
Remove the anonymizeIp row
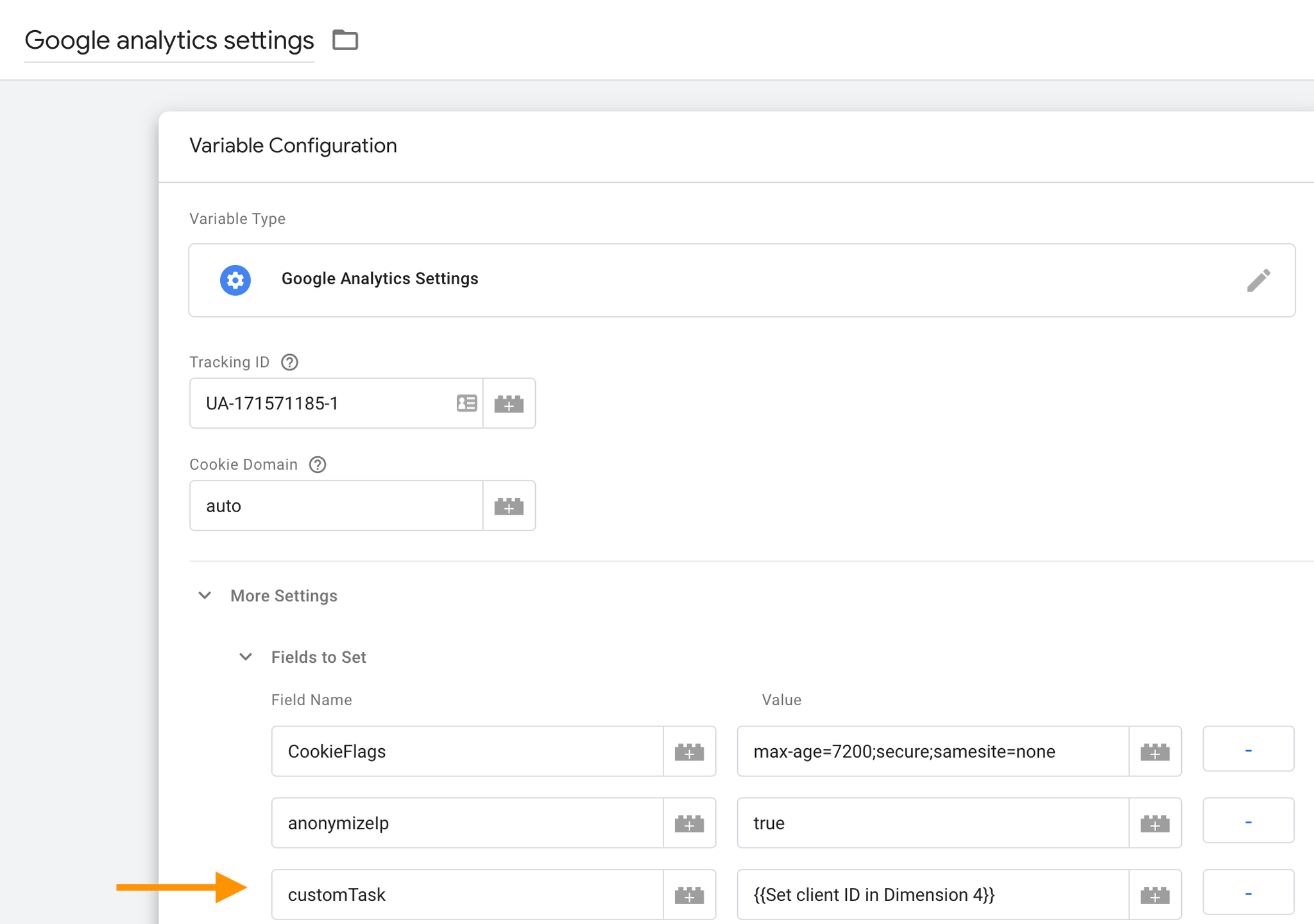point(1249,821)
